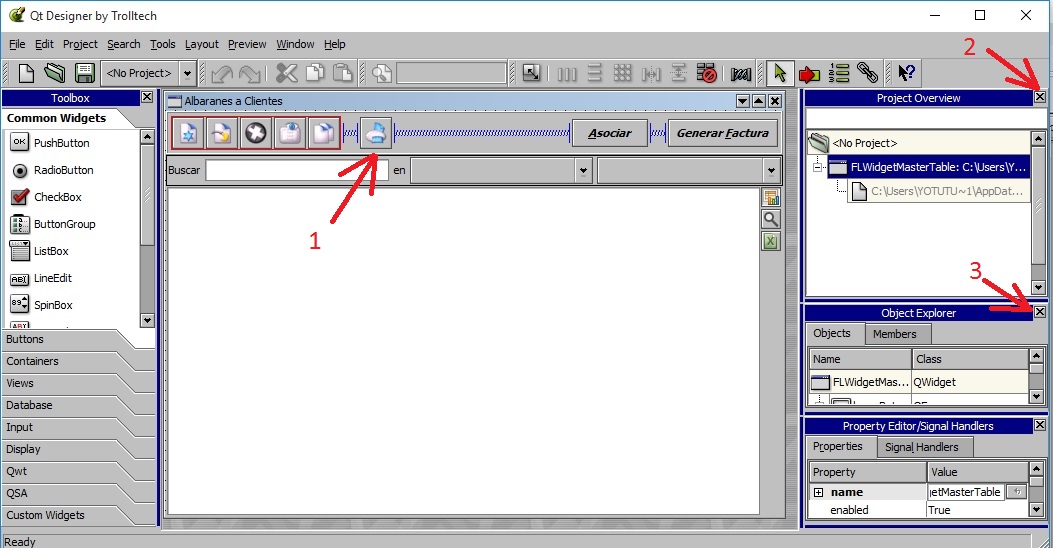The height and width of the screenshot is (548, 1053).
Task: Click the magnifier icon beside the table
Action: (771, 219)
